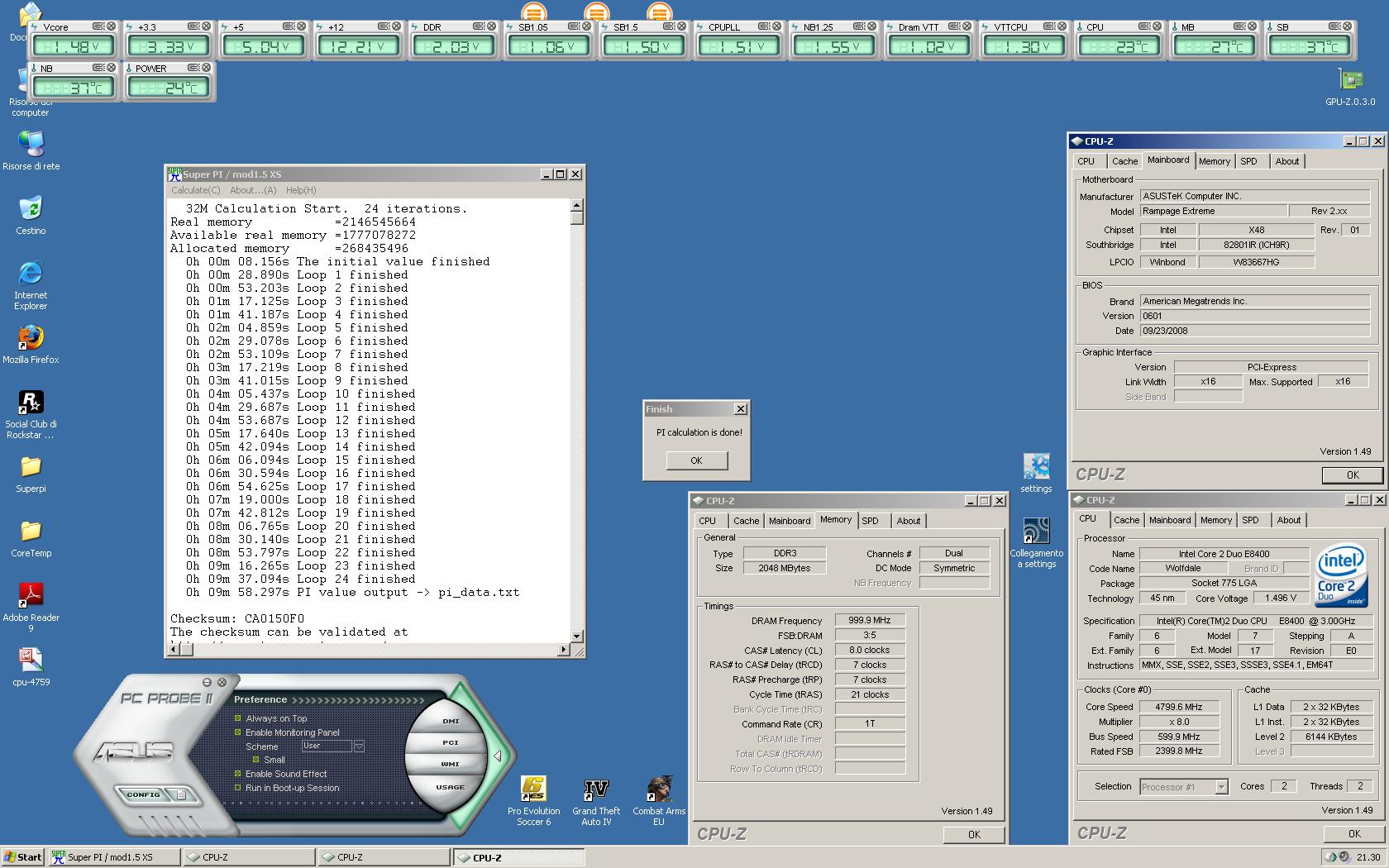Viewport: 1389px width, 868px height.
Task: Open the settings desktop icon
Action: pos(1036,472)
